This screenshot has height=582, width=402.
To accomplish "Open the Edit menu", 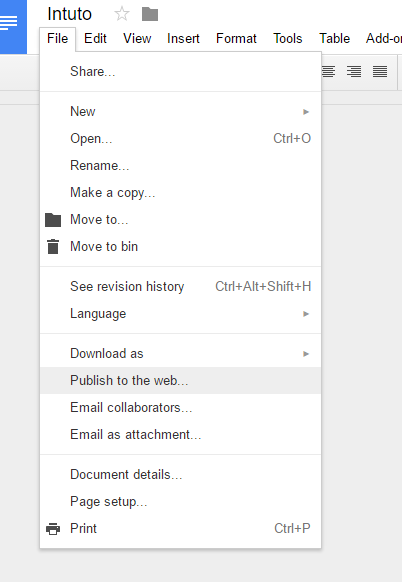I will [x=95, y=39].
